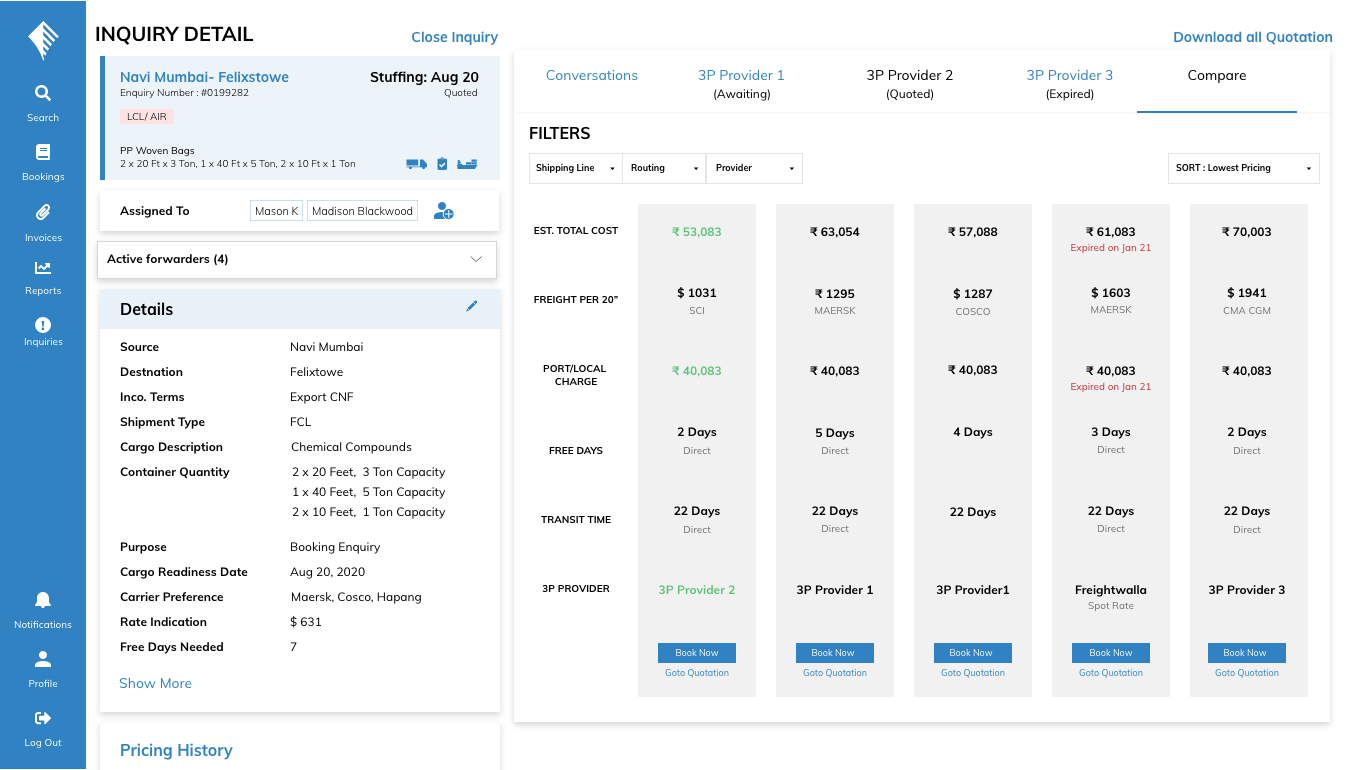Expand the Active forwarders (4) section
Viewport: 1366px width, 770px height.
[x=297, y=259]
